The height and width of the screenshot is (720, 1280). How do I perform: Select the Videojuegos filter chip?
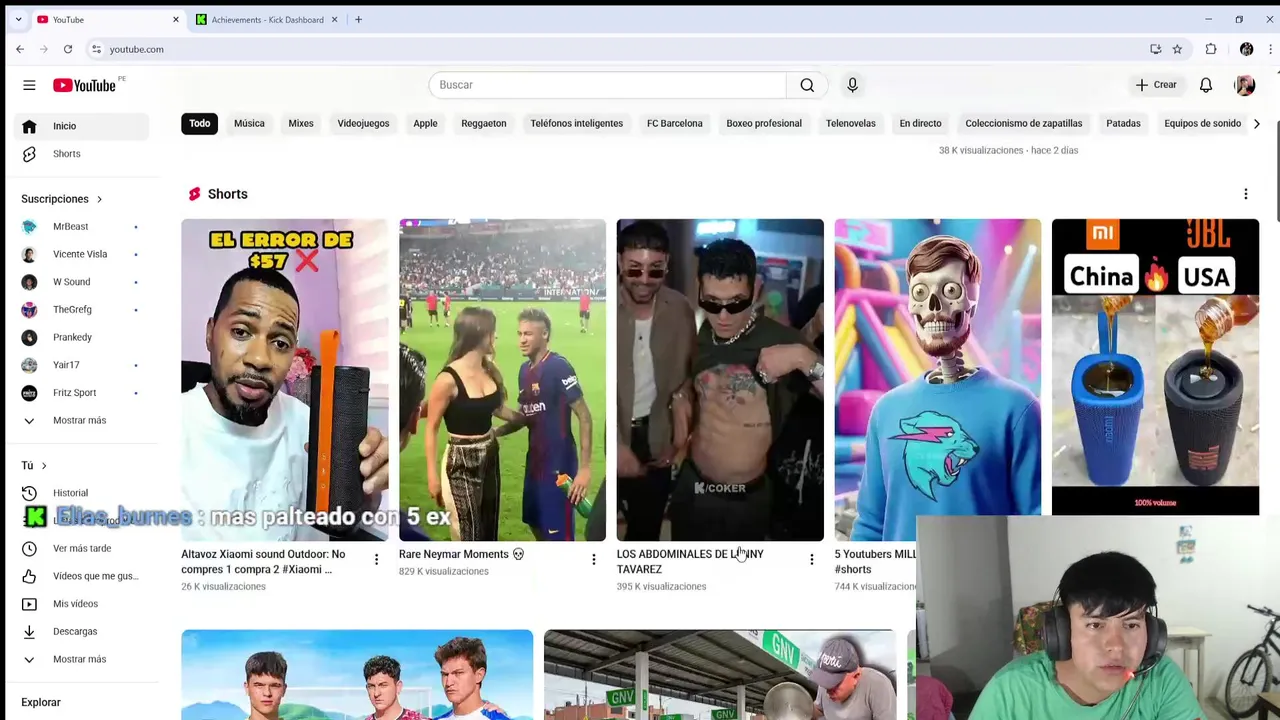[363, 124]
